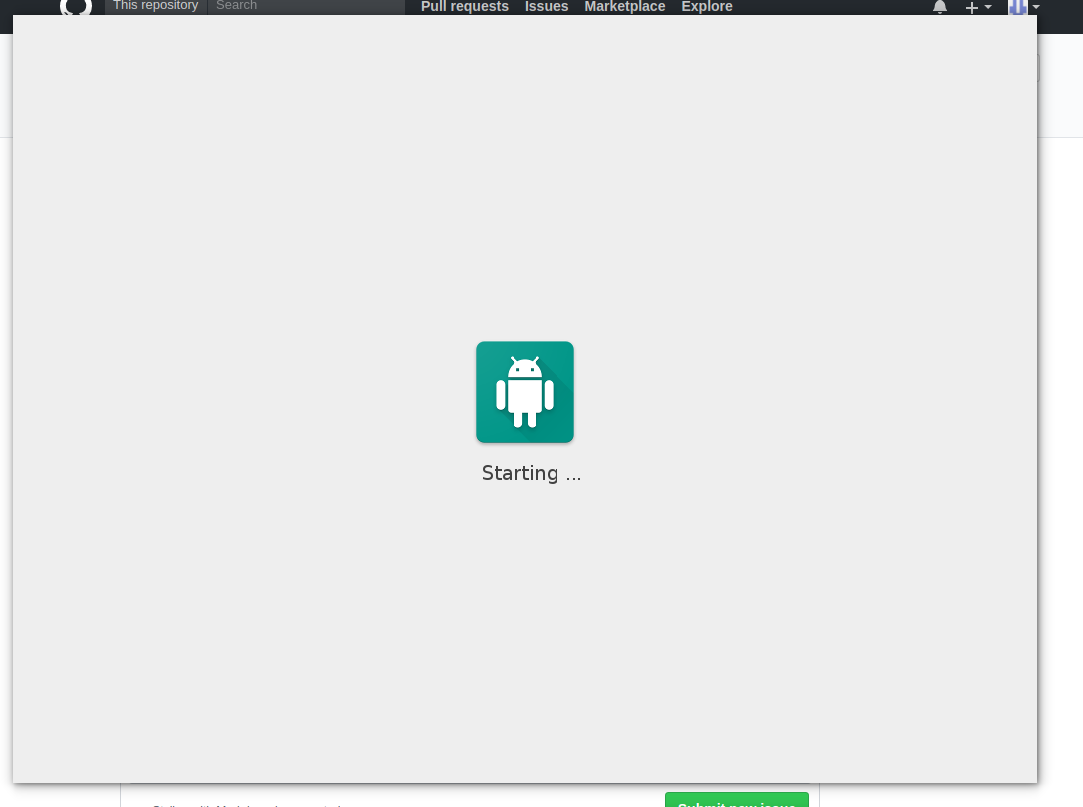Click the GitHub Octocat logo

click(x=76, y=8)
